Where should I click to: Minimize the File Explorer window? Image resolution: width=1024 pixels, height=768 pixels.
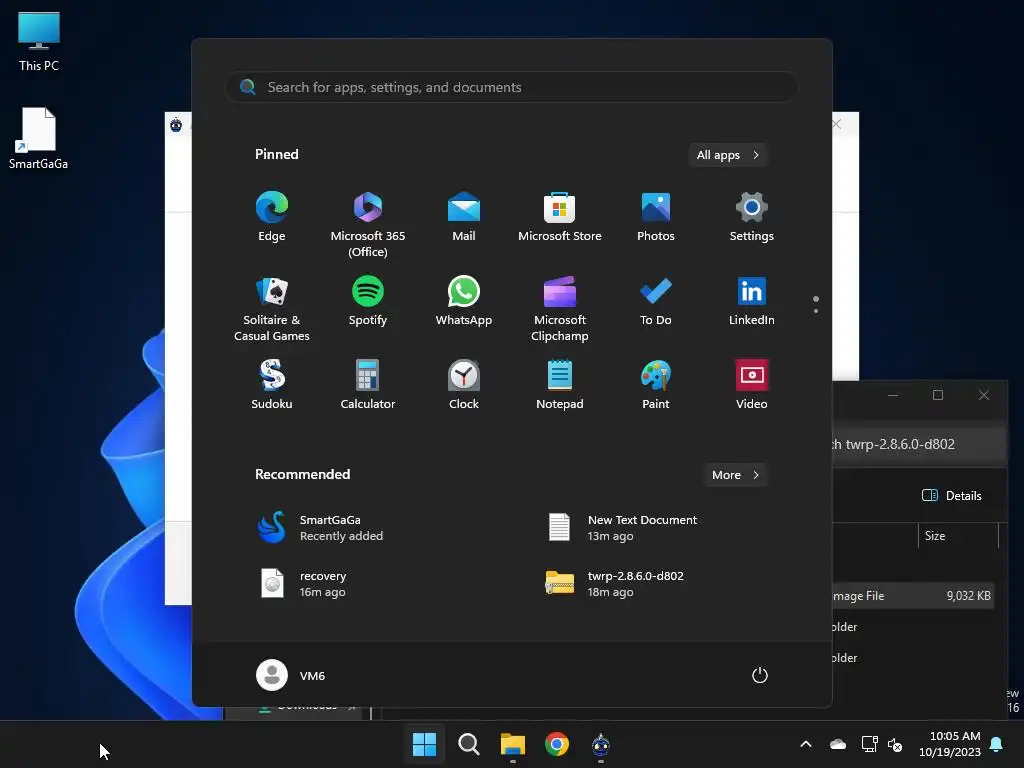point(893,395)
